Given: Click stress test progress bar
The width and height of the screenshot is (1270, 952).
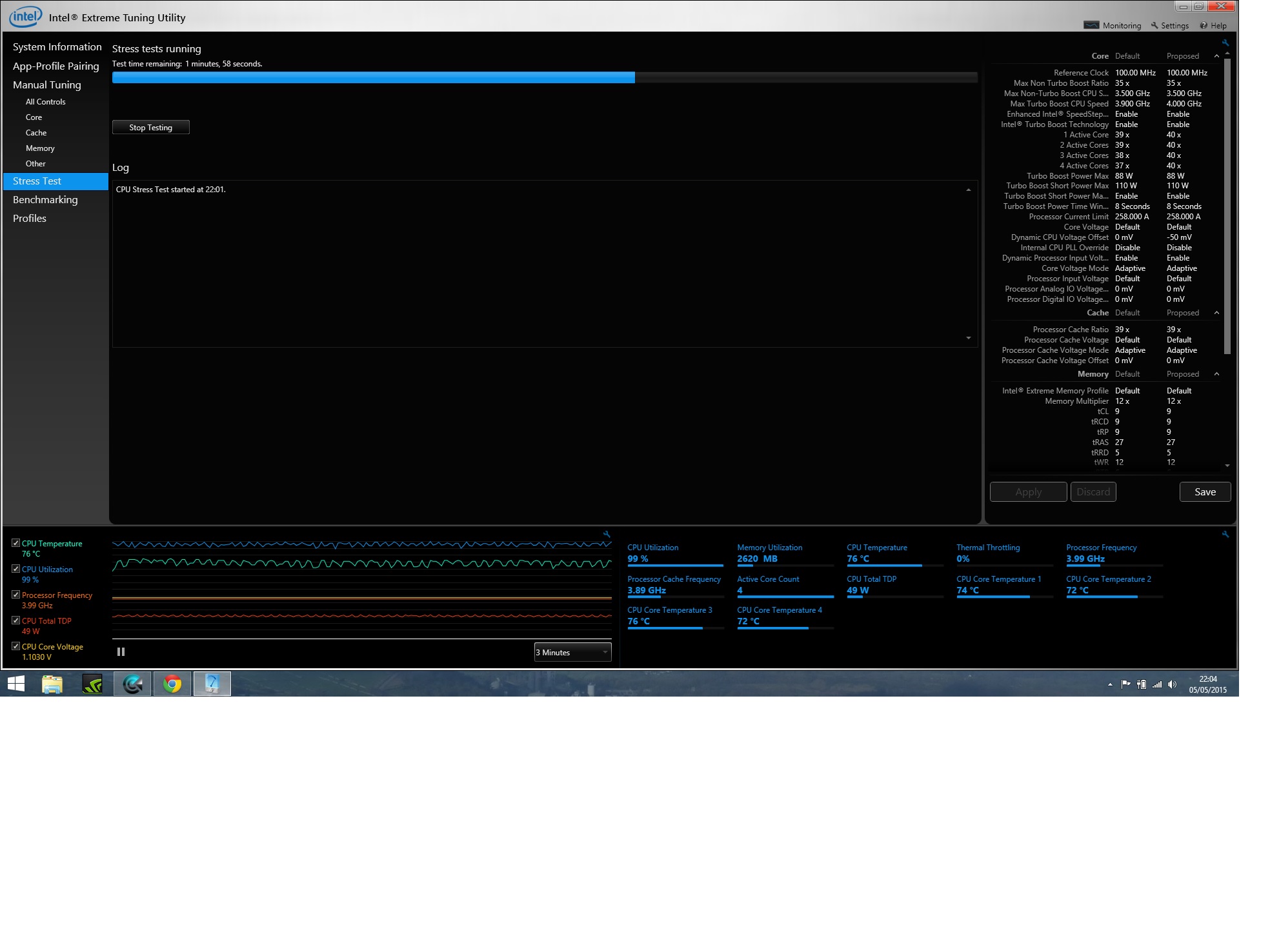Looking at the screenshot, I should (545, 77).
